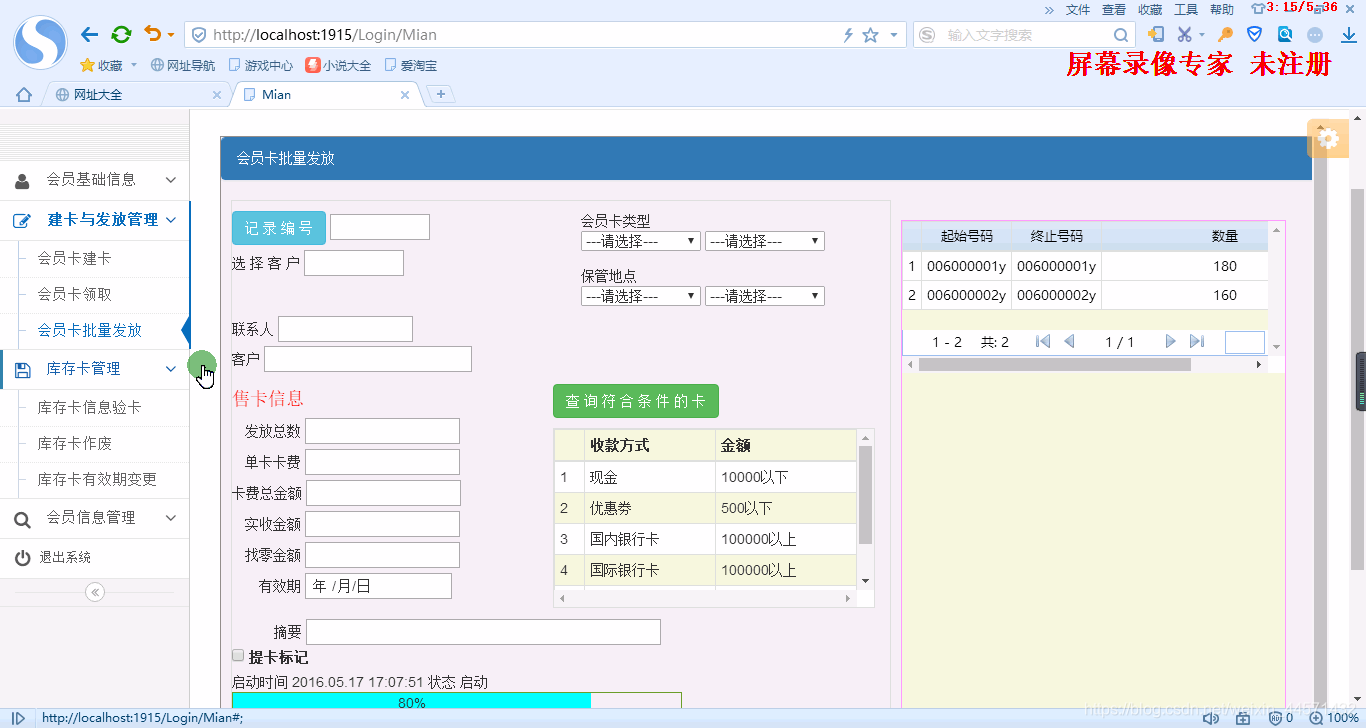Click the toolbox icon in status bar

pos(1241,718)
